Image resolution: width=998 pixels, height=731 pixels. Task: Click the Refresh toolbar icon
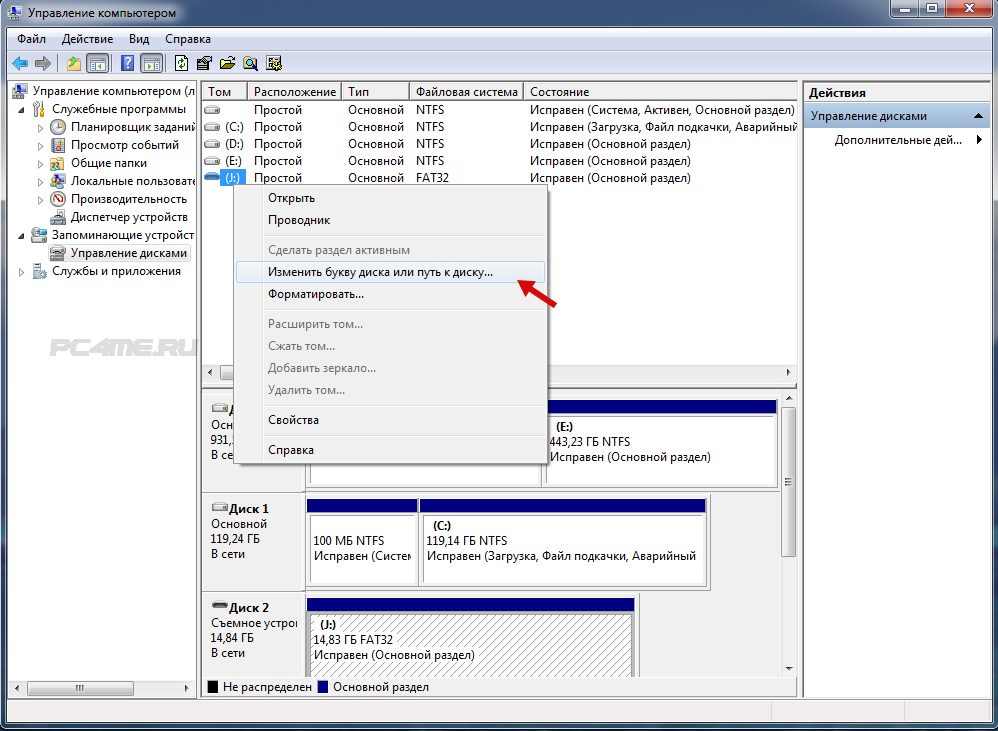point(181,64)
